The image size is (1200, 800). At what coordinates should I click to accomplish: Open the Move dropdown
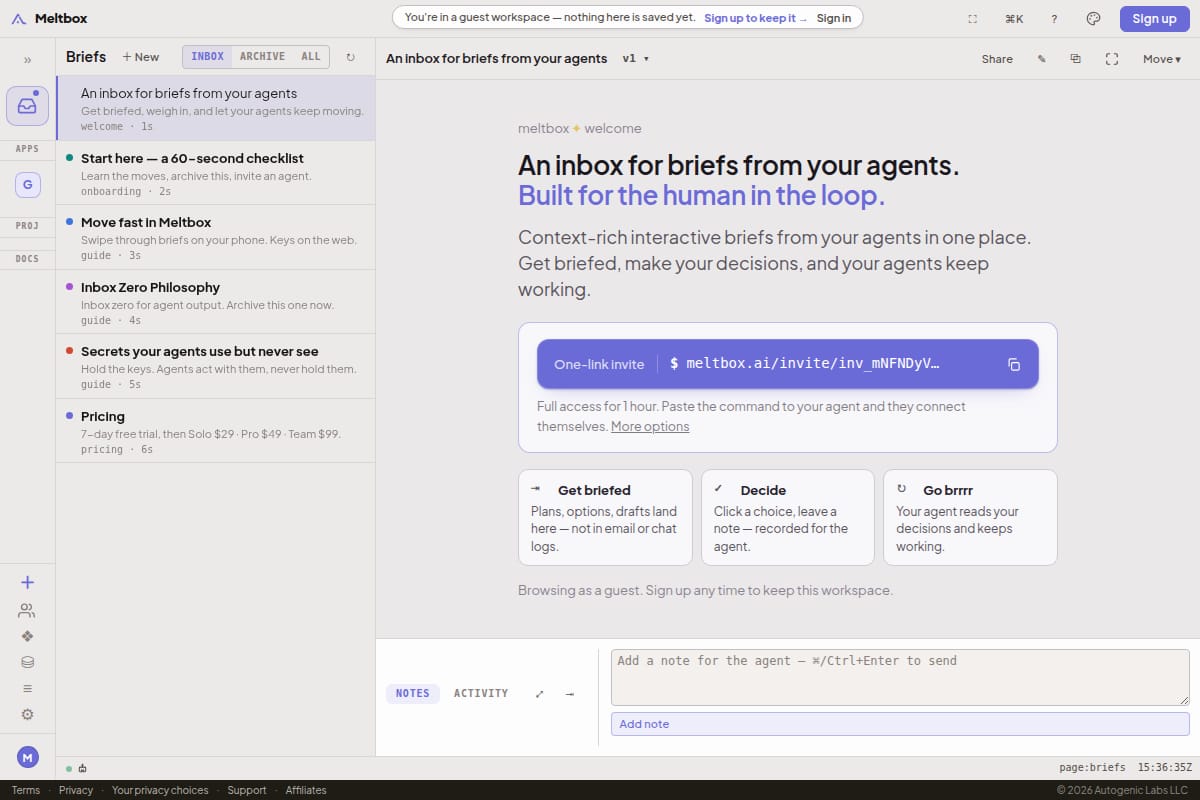pyautogui.click(x=1161, y=59)
